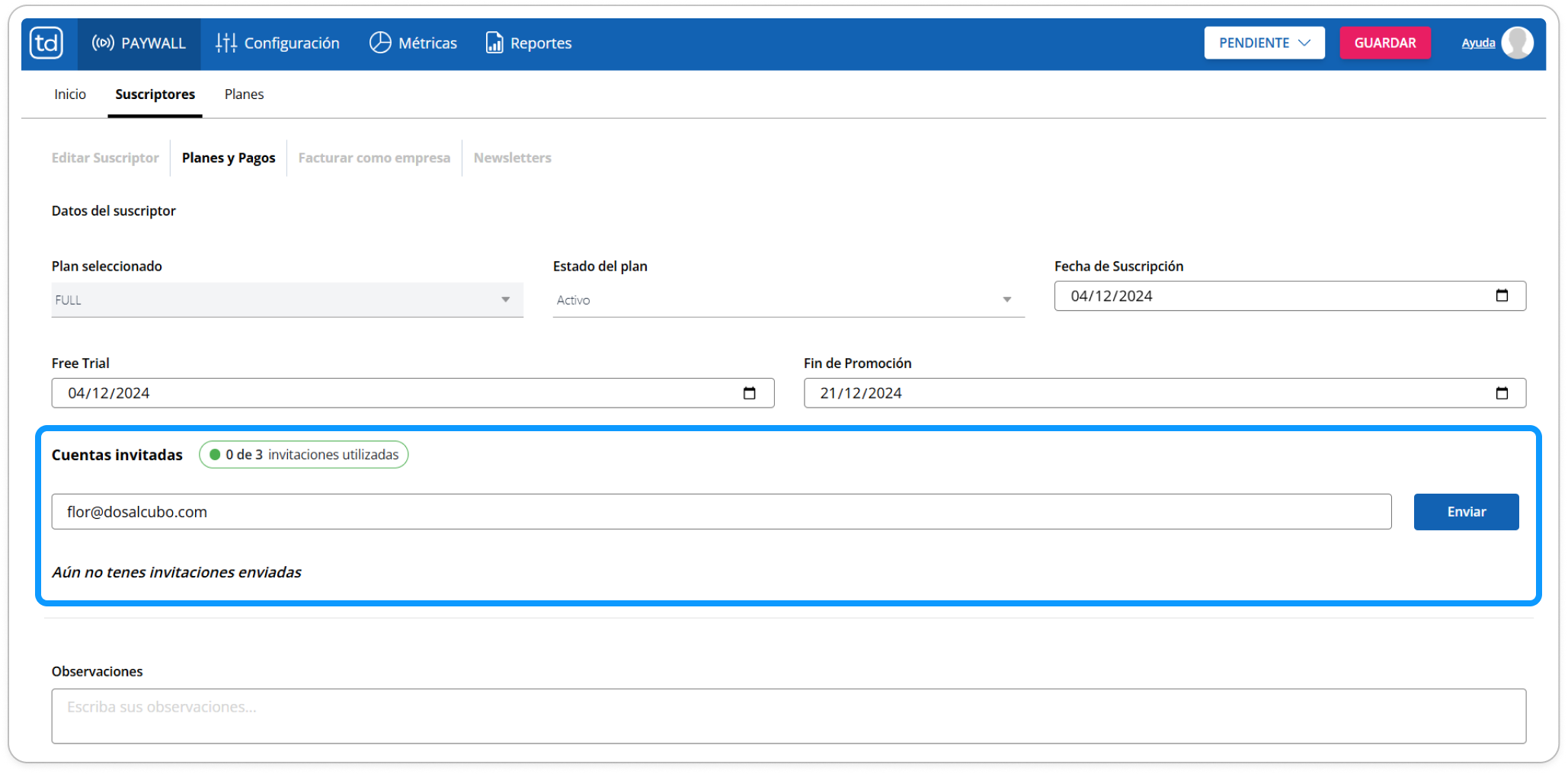Expand the PENDIENTE status dropdown
Image resolution: width=1568 pixels, height=774 pixels.
point(1264,43)
